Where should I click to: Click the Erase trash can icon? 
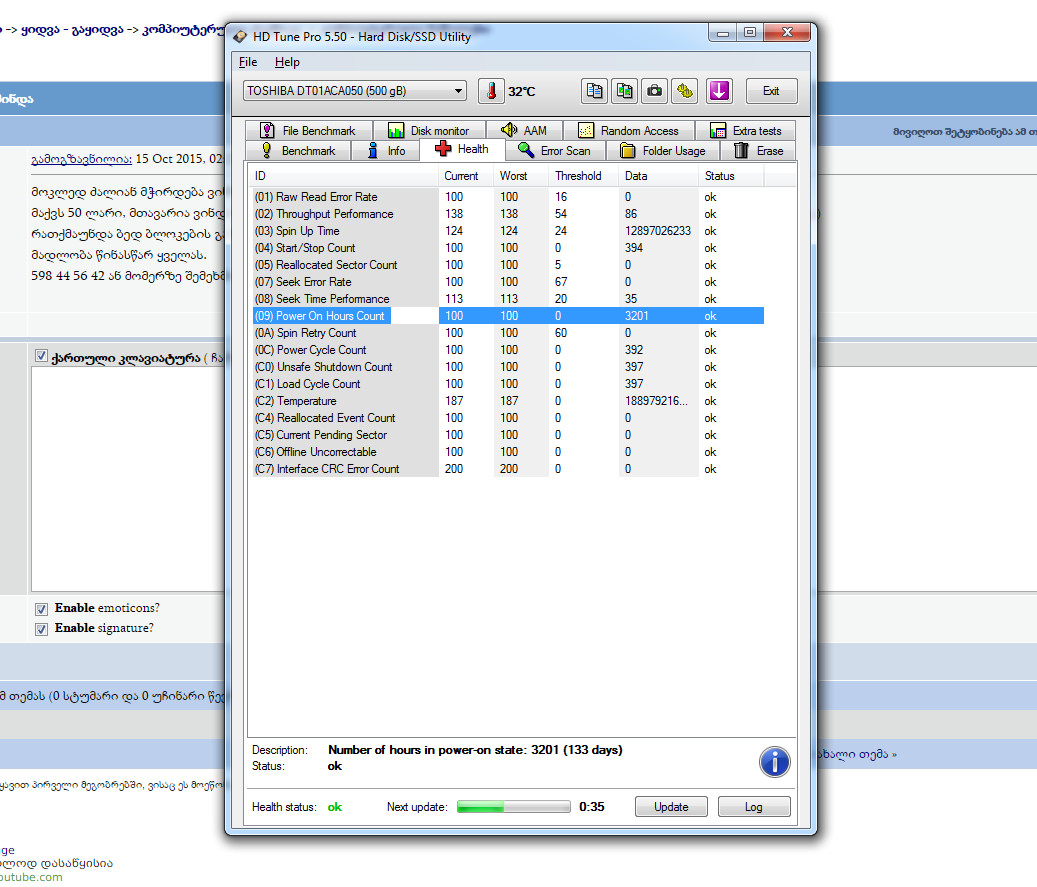pyautogui.click(x=741, y=150)
